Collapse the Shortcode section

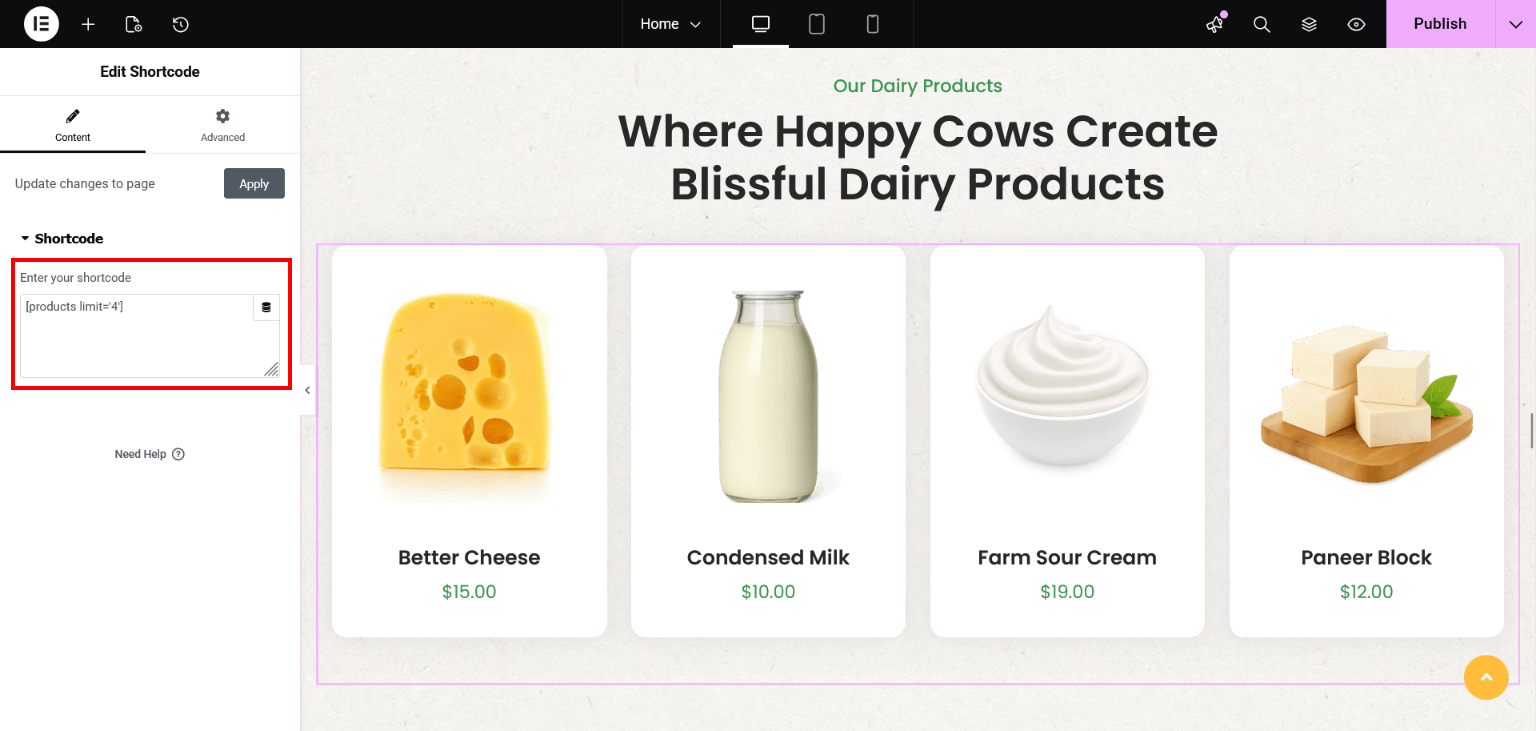point(62,239)
